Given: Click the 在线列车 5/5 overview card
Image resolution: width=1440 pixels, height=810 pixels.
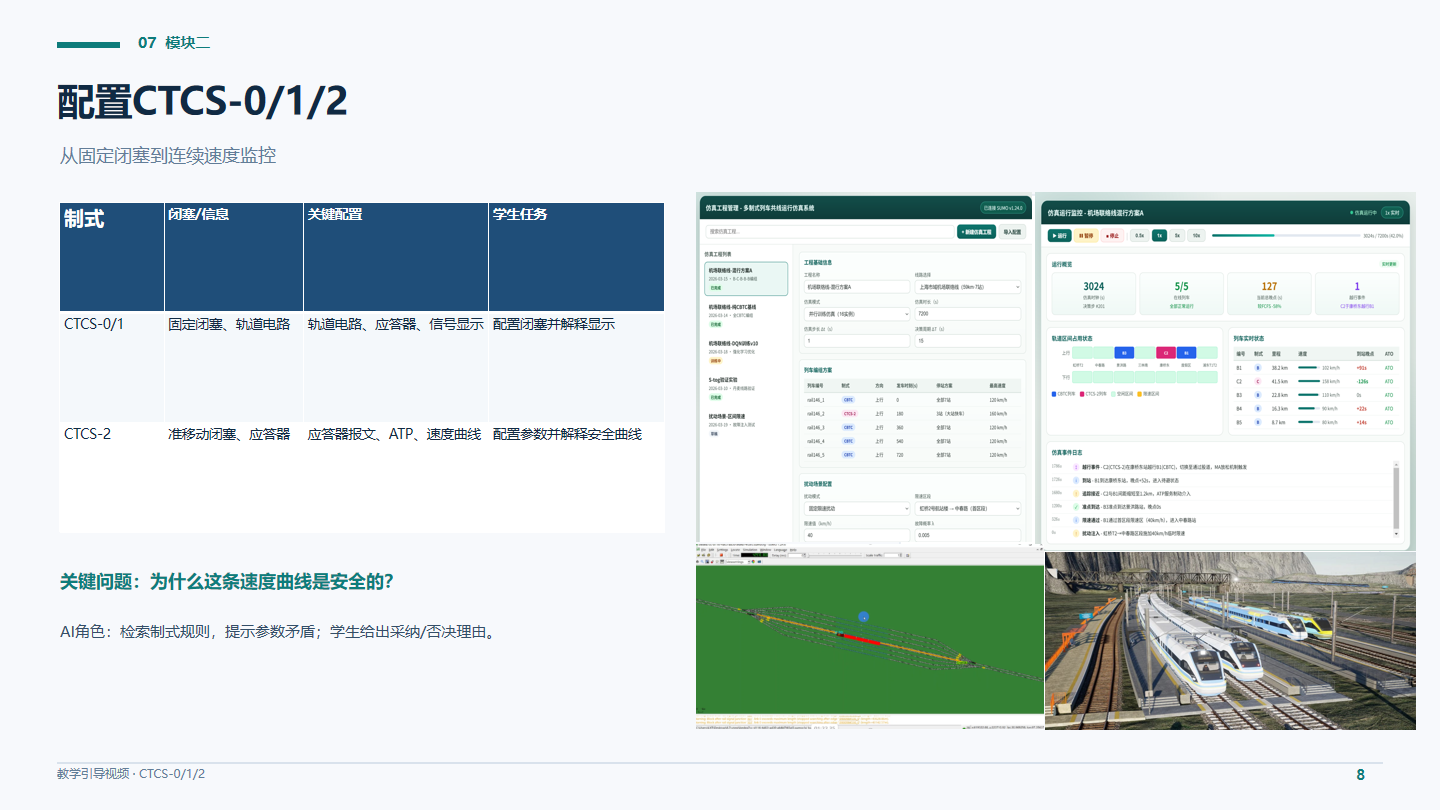Looking at the screenshot, I should pyautogui.click(x=1181, y=293).
